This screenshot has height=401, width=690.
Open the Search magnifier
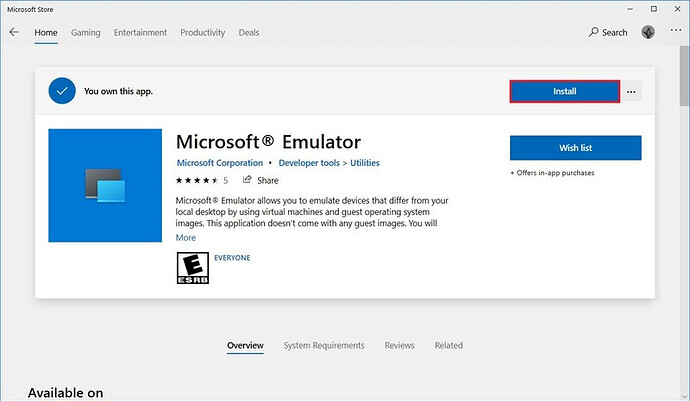pyautogui.click(x=594, y=32)
